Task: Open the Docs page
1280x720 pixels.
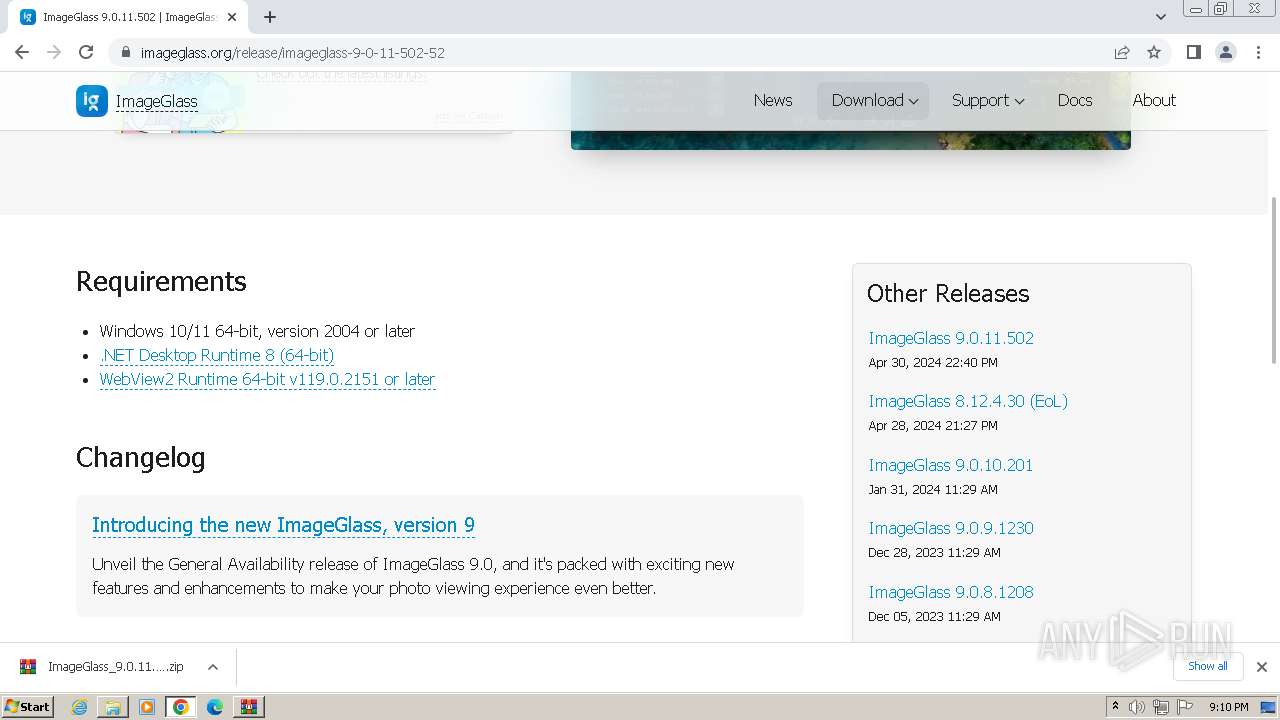Action: (1075, 100)
